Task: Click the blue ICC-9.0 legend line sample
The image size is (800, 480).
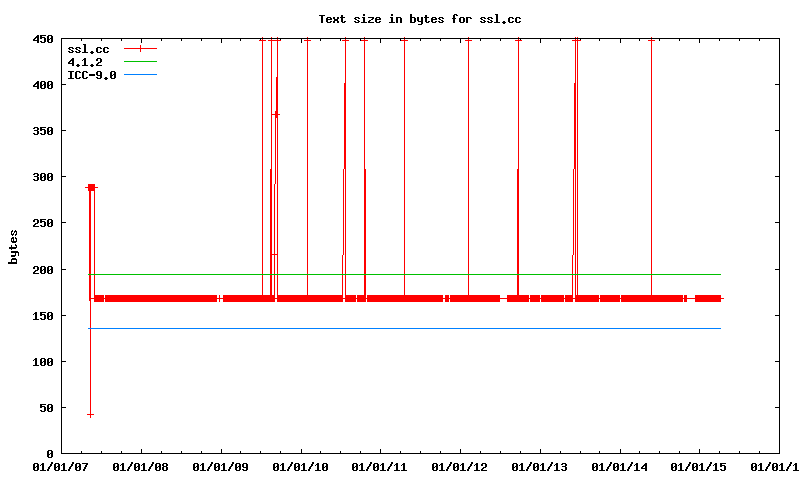Action: (x=141, y=75)
